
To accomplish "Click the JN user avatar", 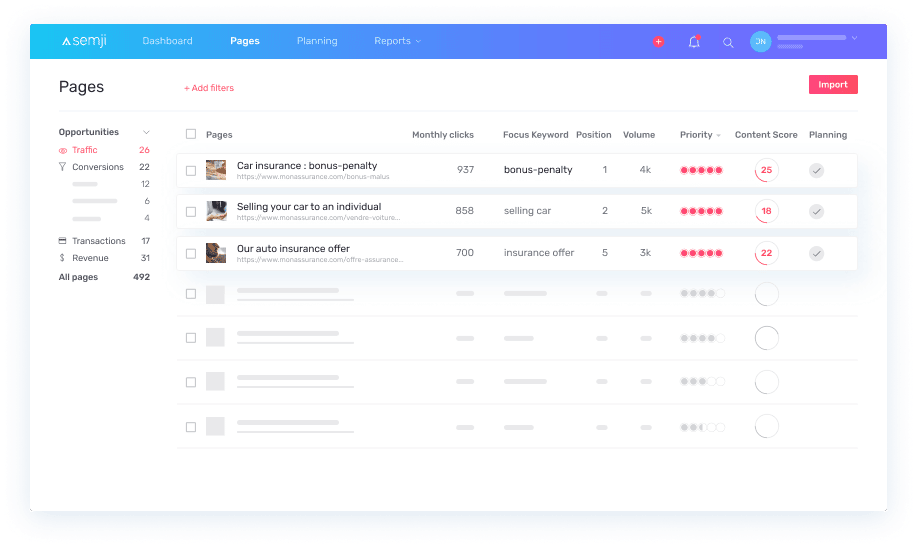I will click(760, 42).
